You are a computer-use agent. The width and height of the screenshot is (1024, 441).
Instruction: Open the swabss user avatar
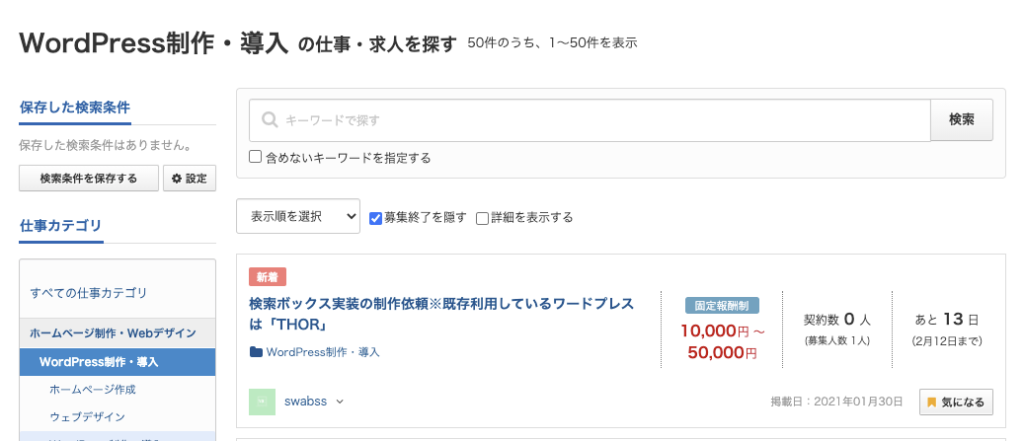261,401
